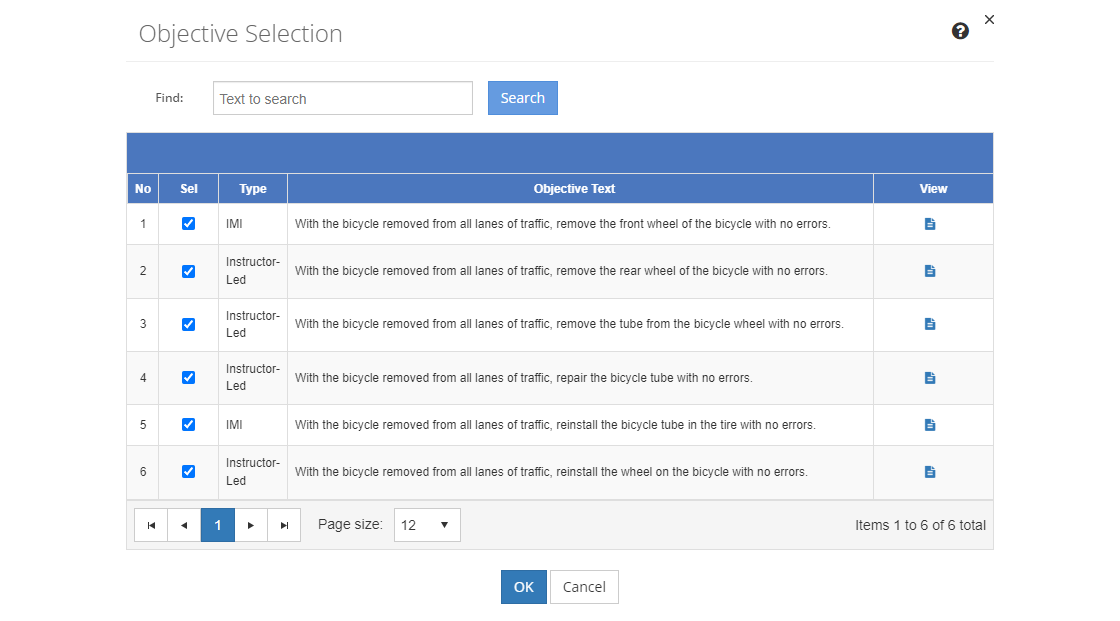Uncheck objective 6 reinstall wheel checkbox

tap(189, 472)
